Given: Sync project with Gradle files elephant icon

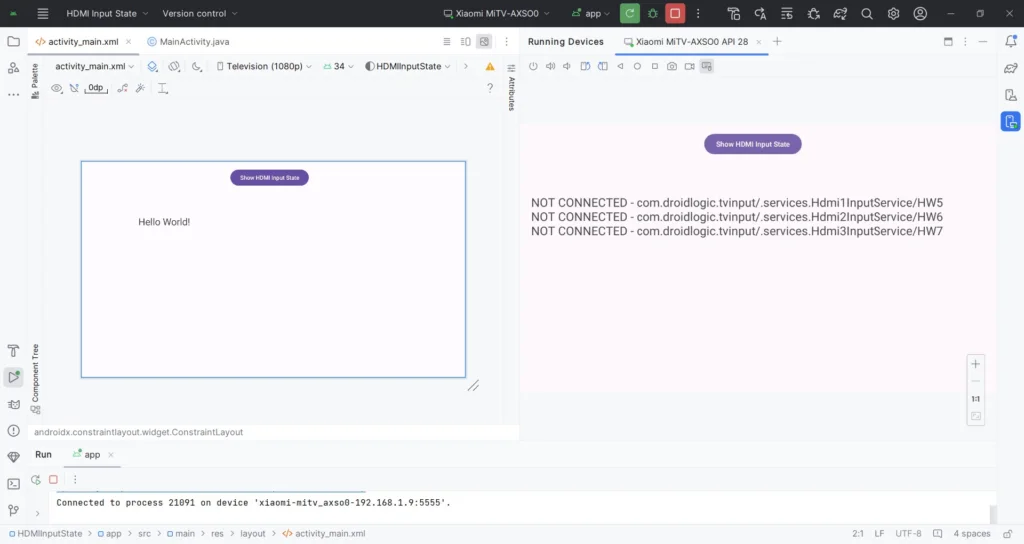Looking at the screenshot, I should pos(840,13).
